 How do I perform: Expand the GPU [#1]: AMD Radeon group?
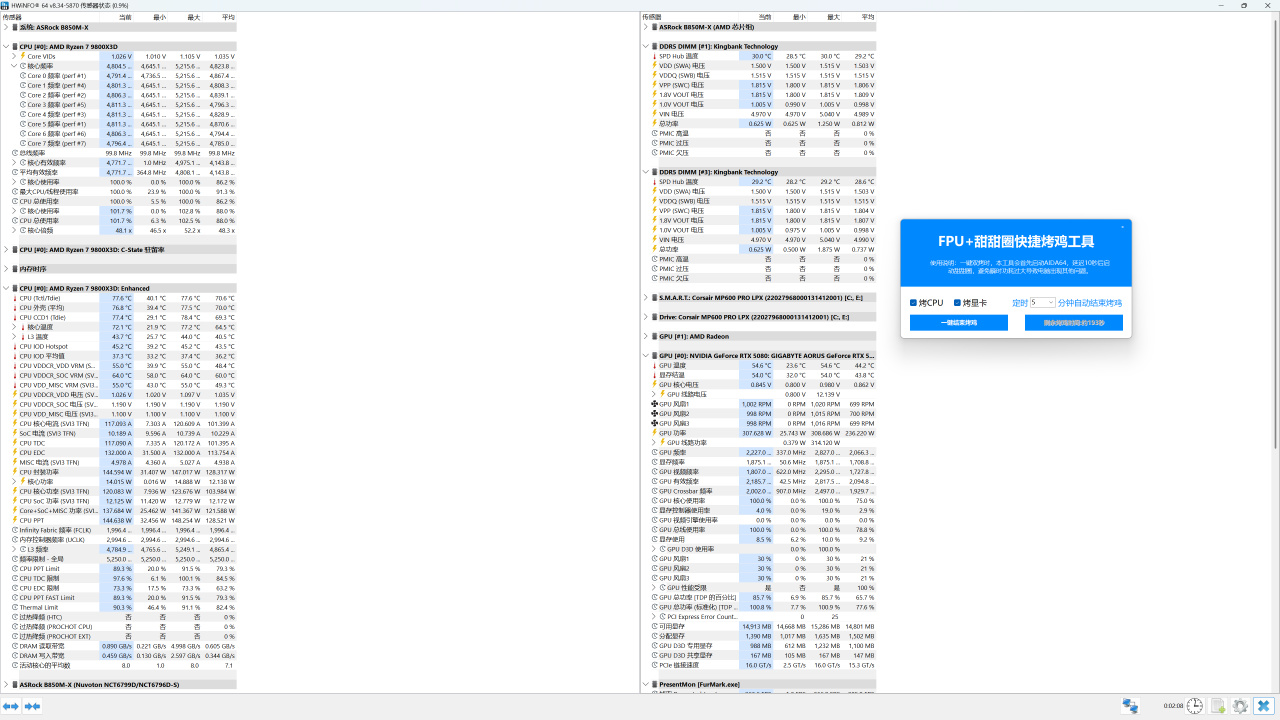coord(645,336)
